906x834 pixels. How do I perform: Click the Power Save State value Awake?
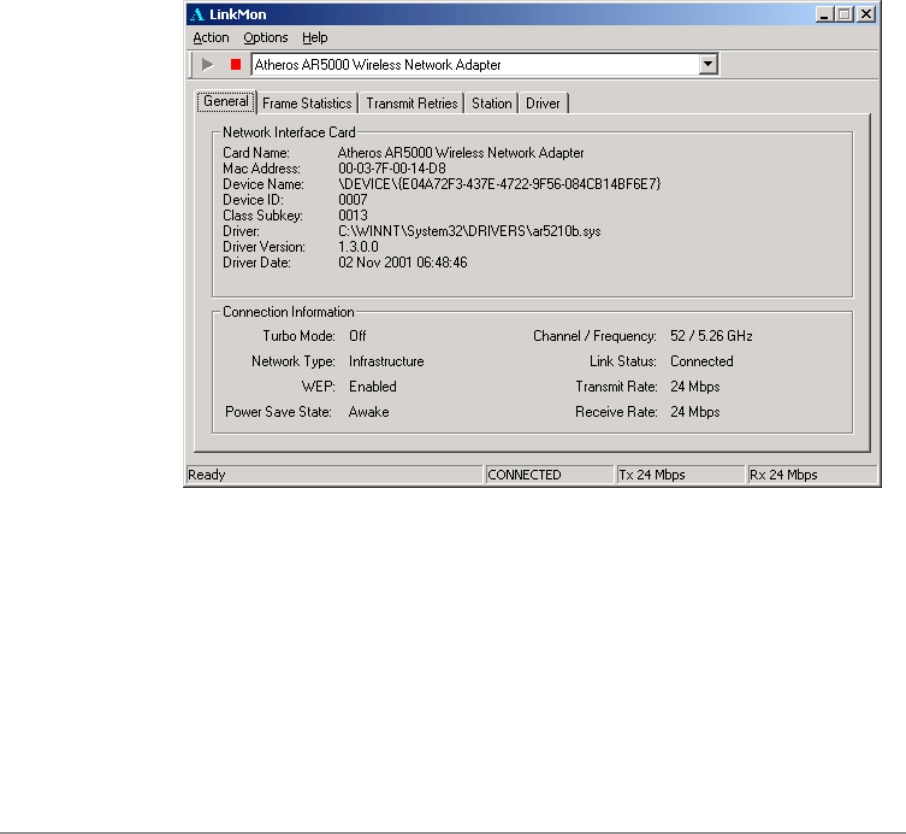[x=369, y=412]
